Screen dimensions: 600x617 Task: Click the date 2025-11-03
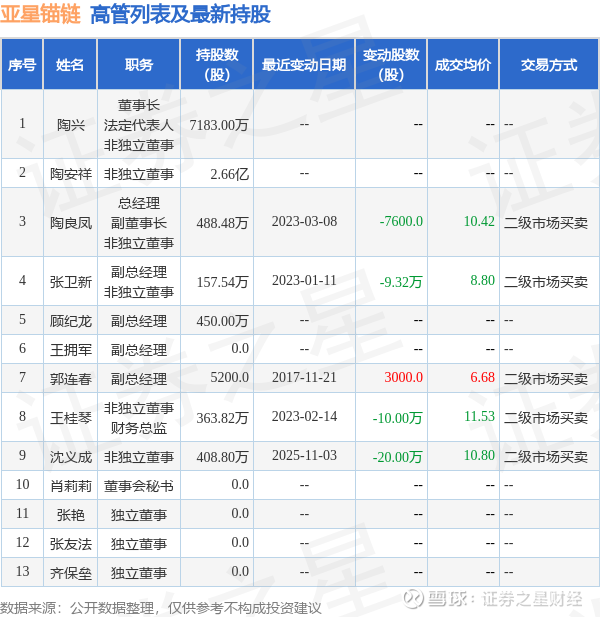point(304,455)
